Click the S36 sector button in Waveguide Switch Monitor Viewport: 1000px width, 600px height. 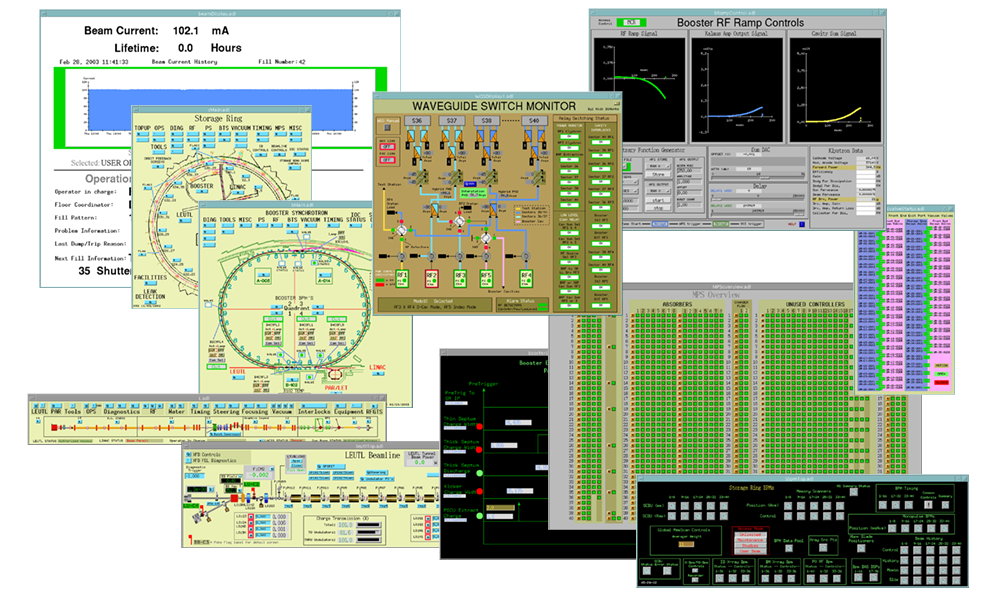(418, 122)
